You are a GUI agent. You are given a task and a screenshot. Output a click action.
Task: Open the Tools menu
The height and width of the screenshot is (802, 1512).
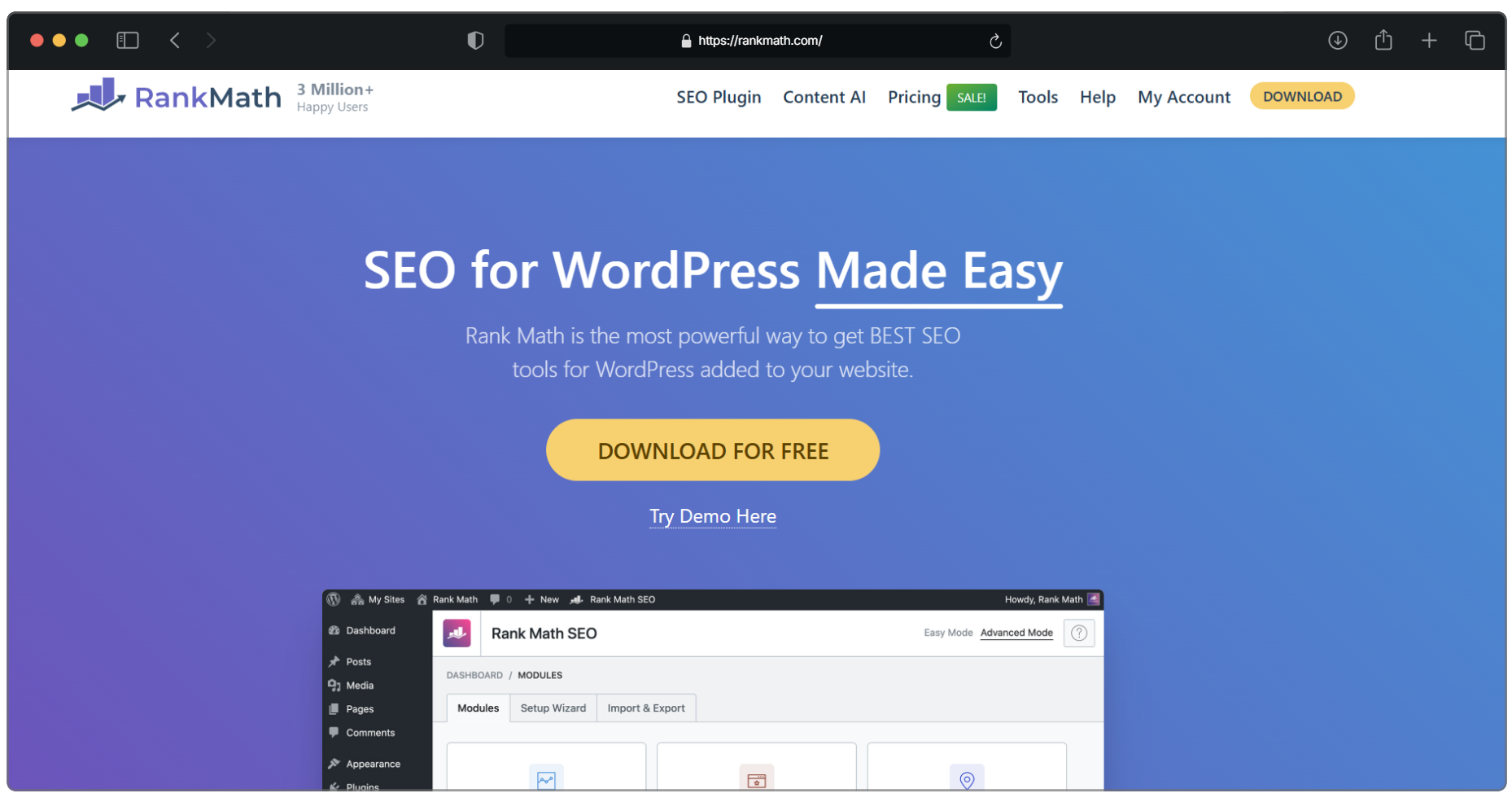click(x=1038, y=97)
